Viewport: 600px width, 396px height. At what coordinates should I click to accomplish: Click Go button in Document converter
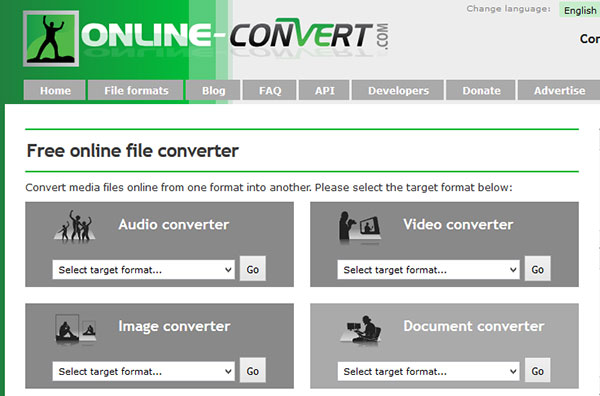[x=538, y=370]
